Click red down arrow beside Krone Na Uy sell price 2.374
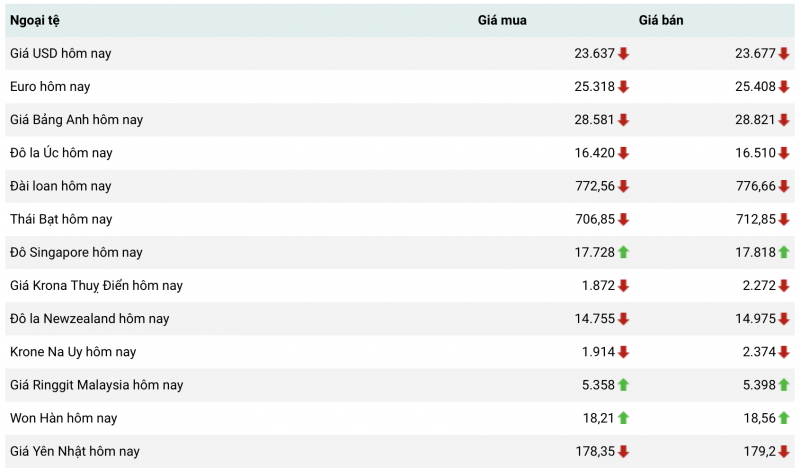Viewport: 800px width, 469px height. [x=784, y=352]
